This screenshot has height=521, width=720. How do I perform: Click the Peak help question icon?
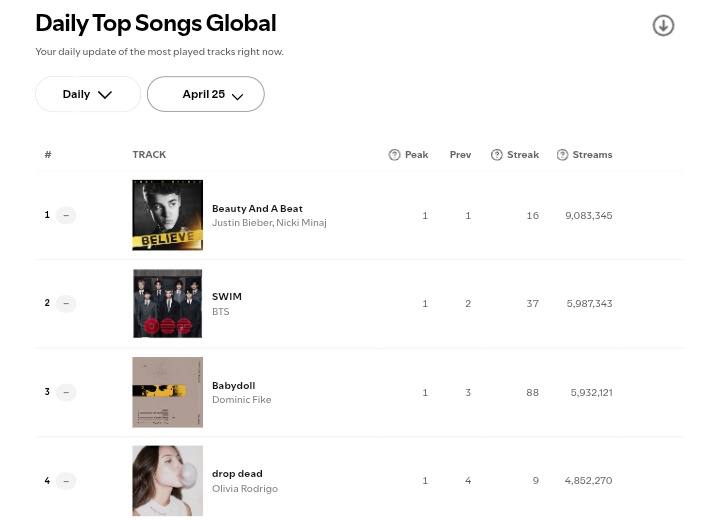pos(394,155)
